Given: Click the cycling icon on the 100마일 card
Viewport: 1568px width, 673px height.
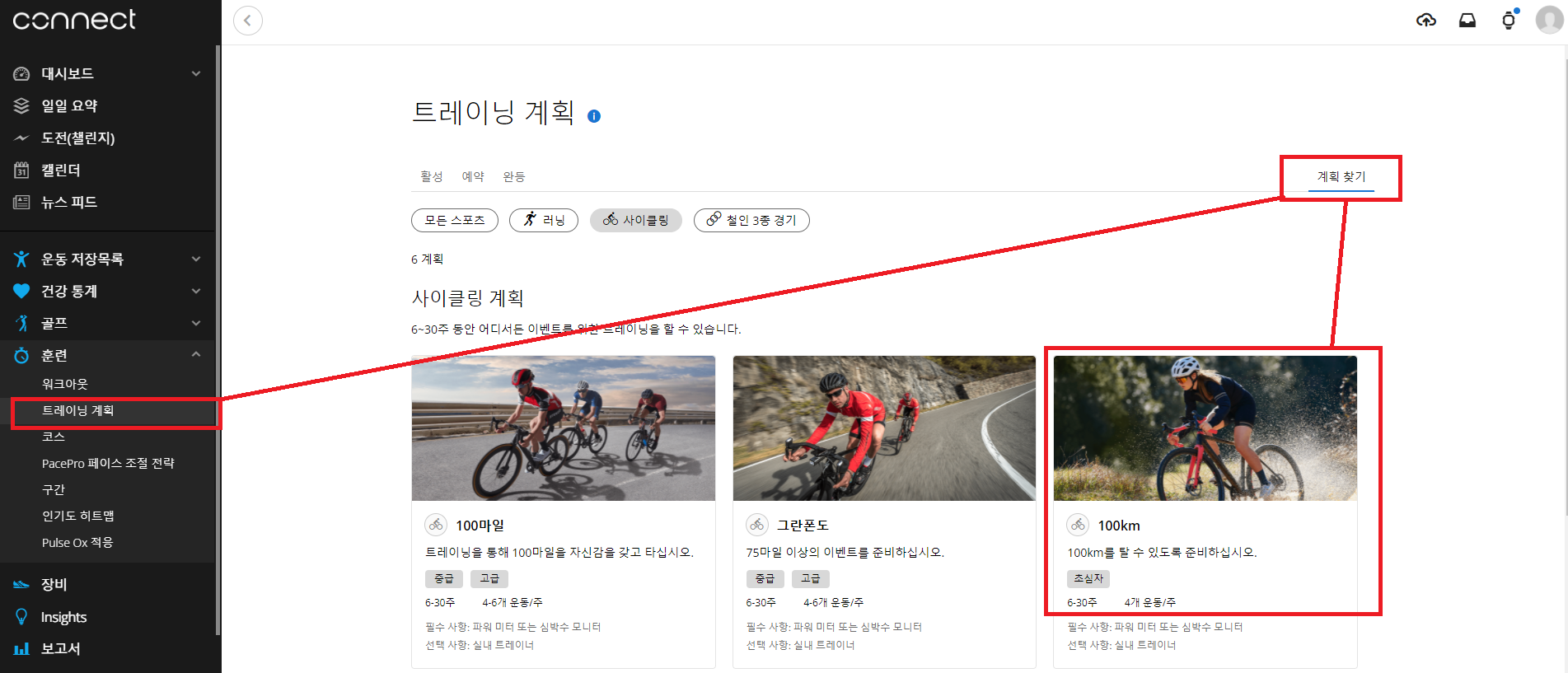Looking at the screenshot, I should tap(436, 525).
